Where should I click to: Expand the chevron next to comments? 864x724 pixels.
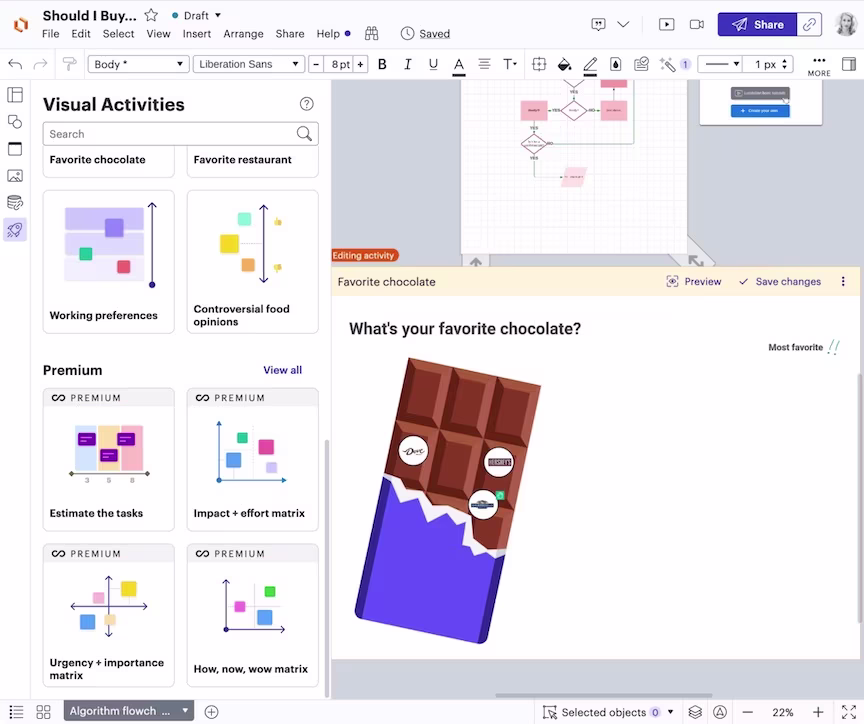point(623,24)
